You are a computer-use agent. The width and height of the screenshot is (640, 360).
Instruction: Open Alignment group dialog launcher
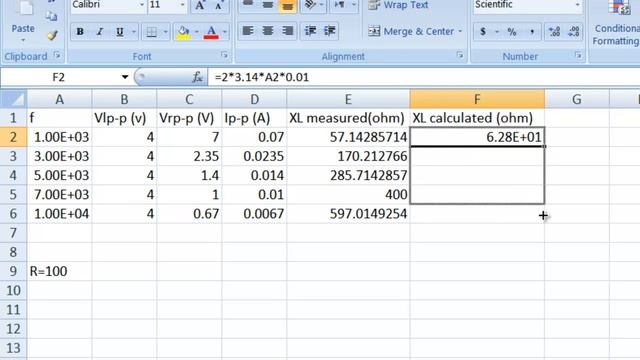point(460,55)
